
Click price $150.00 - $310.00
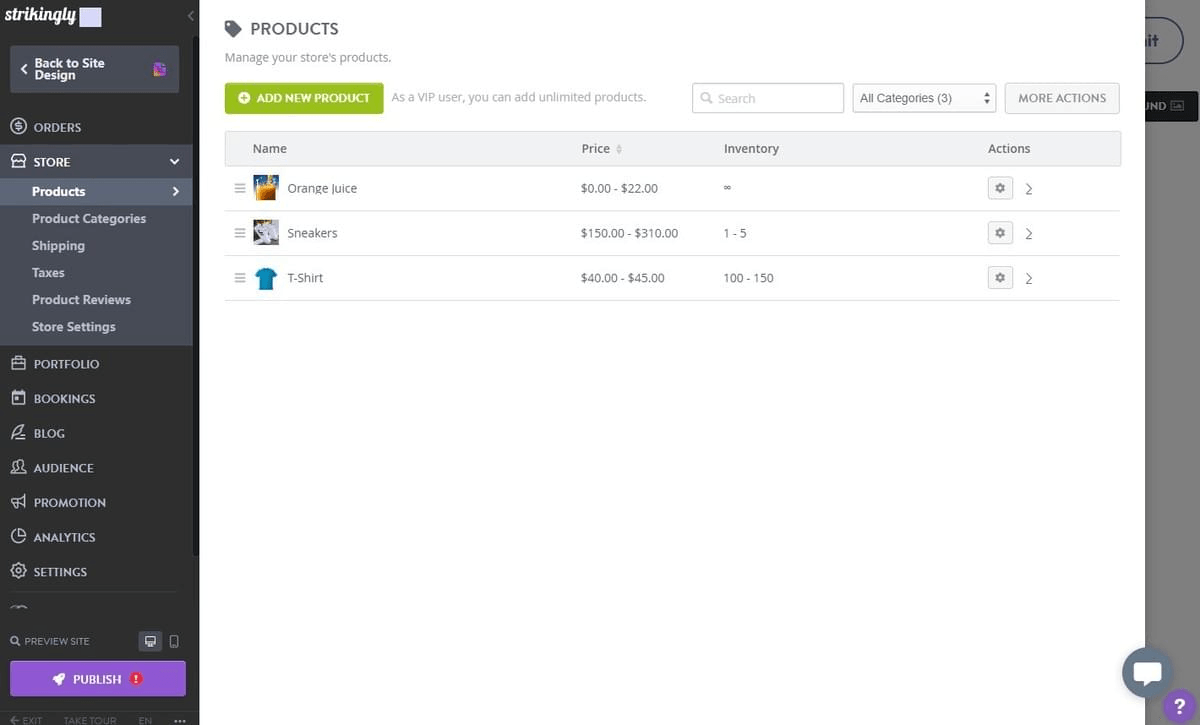tap(629, 233)
